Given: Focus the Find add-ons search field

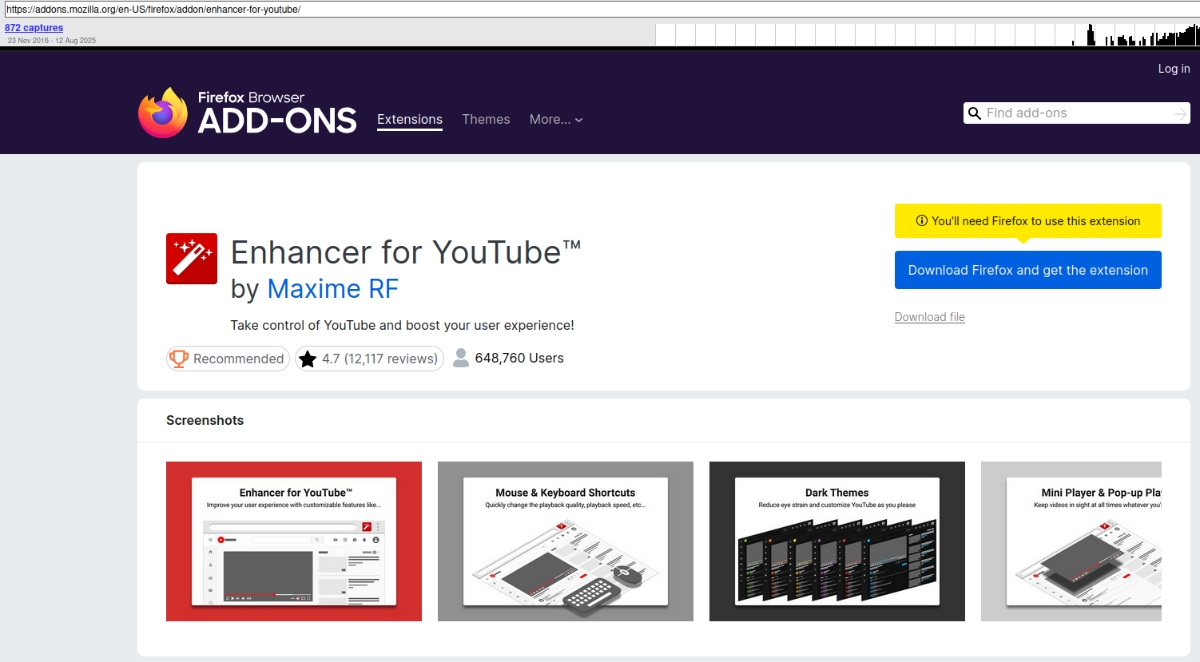Looking at the screenshot, I should [x=1076, y=113].
